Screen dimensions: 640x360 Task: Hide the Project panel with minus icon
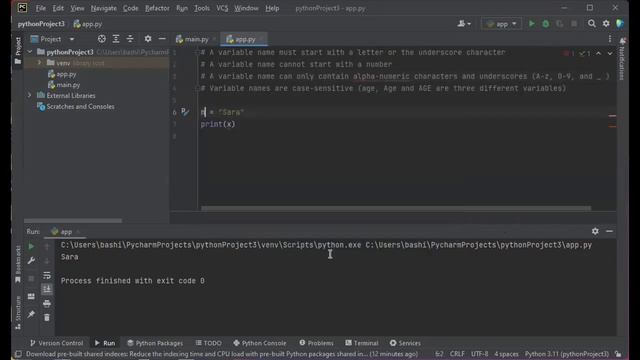[x=162, y=39]
